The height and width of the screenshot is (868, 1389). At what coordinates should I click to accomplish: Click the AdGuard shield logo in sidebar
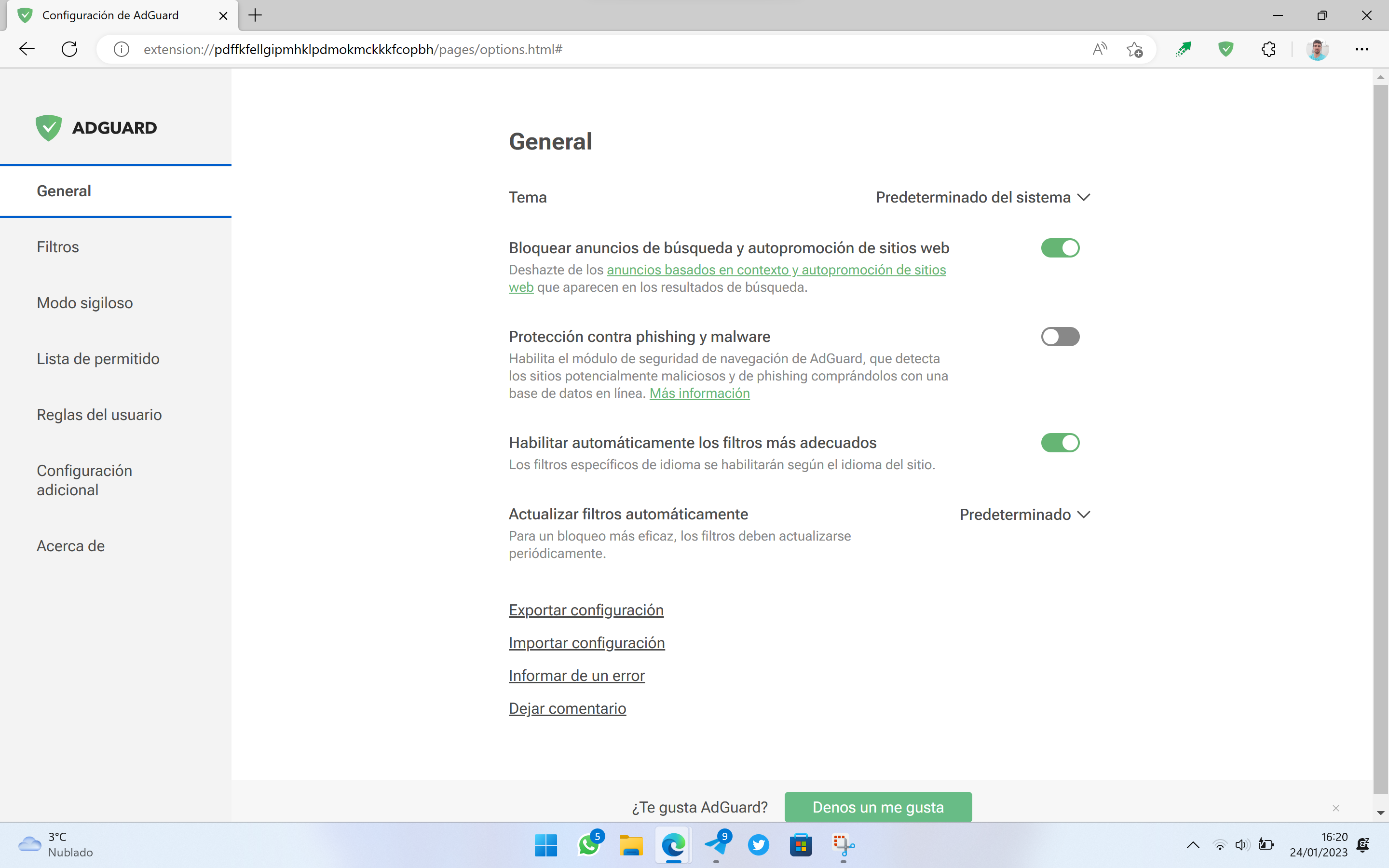click(x=48, y=127)
